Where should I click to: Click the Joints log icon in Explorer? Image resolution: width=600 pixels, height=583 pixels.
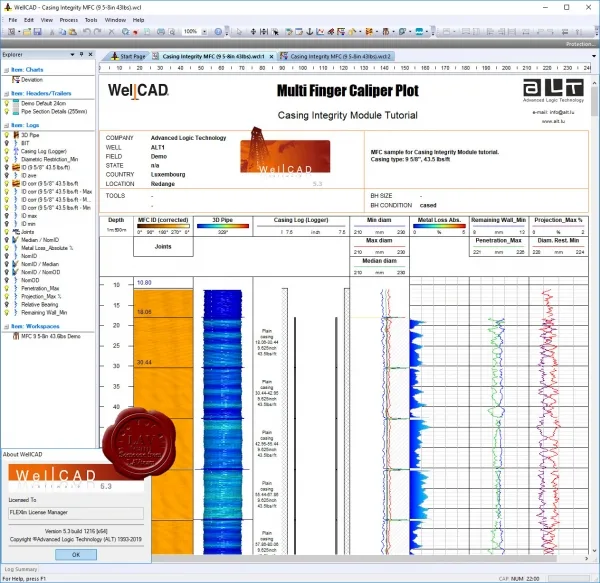(x=16, y=232)
